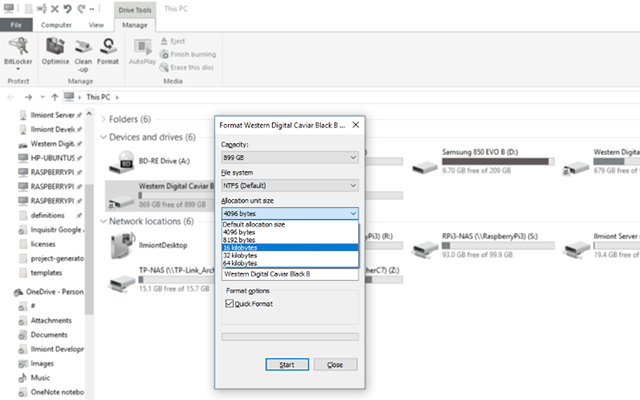The height and width of the screenshot is (400, 640).
Task: Click the Close button in dialog
Action: 335,364
